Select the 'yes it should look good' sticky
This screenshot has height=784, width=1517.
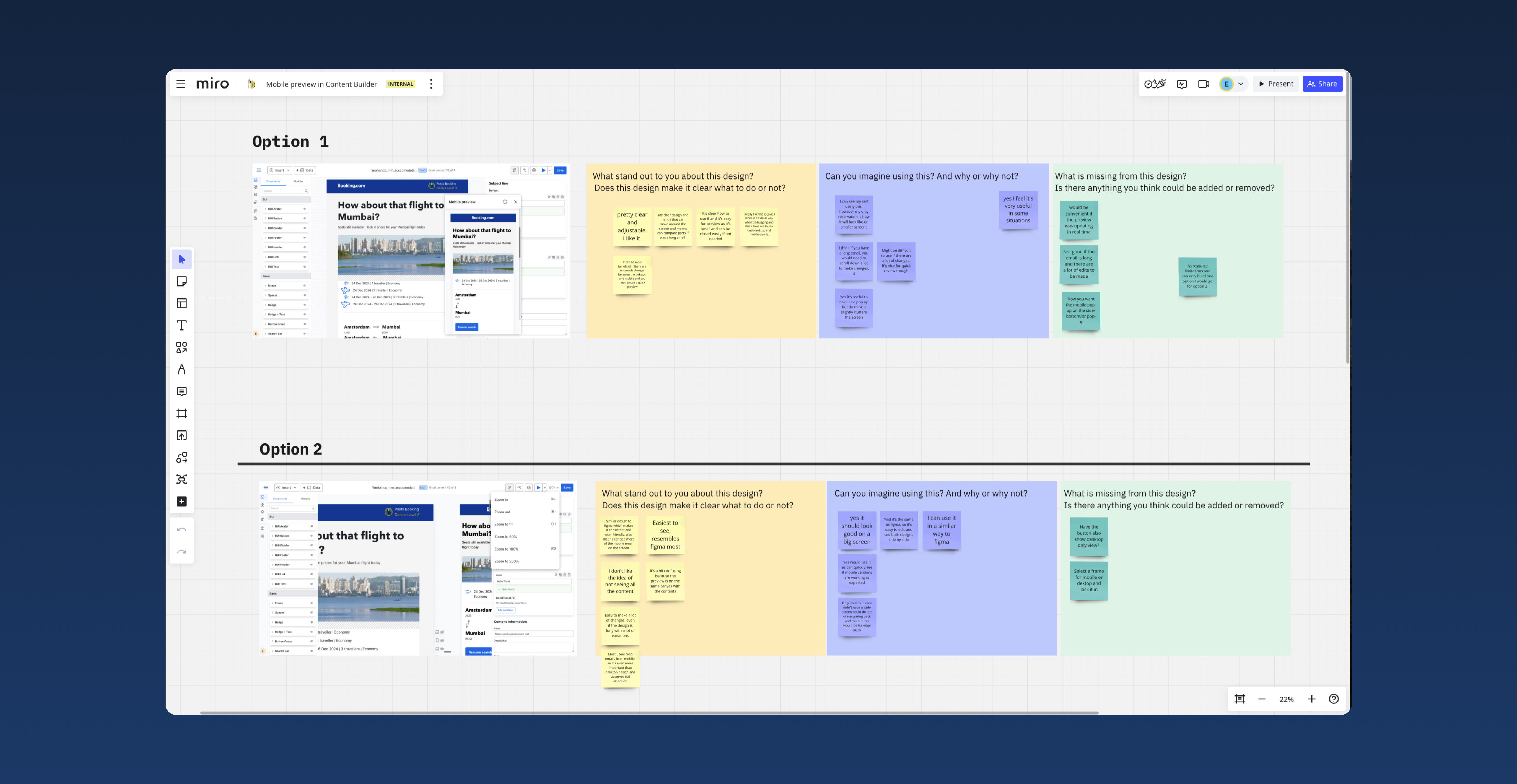coord(857,530)
